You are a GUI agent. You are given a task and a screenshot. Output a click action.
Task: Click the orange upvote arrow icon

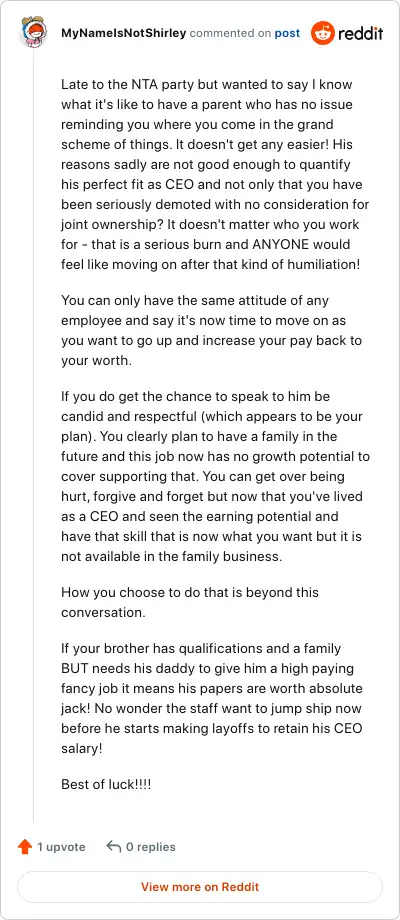[25, 847]
